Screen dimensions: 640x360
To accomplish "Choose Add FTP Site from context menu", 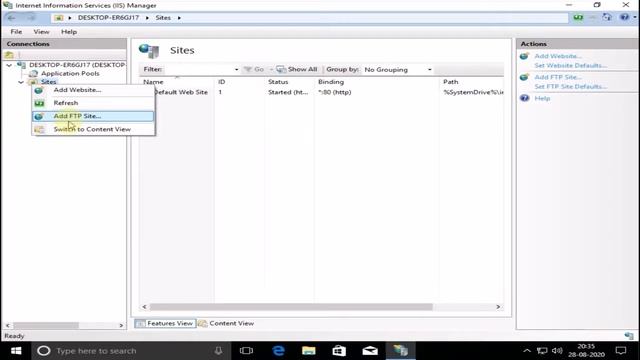I will tap(93, 116).
